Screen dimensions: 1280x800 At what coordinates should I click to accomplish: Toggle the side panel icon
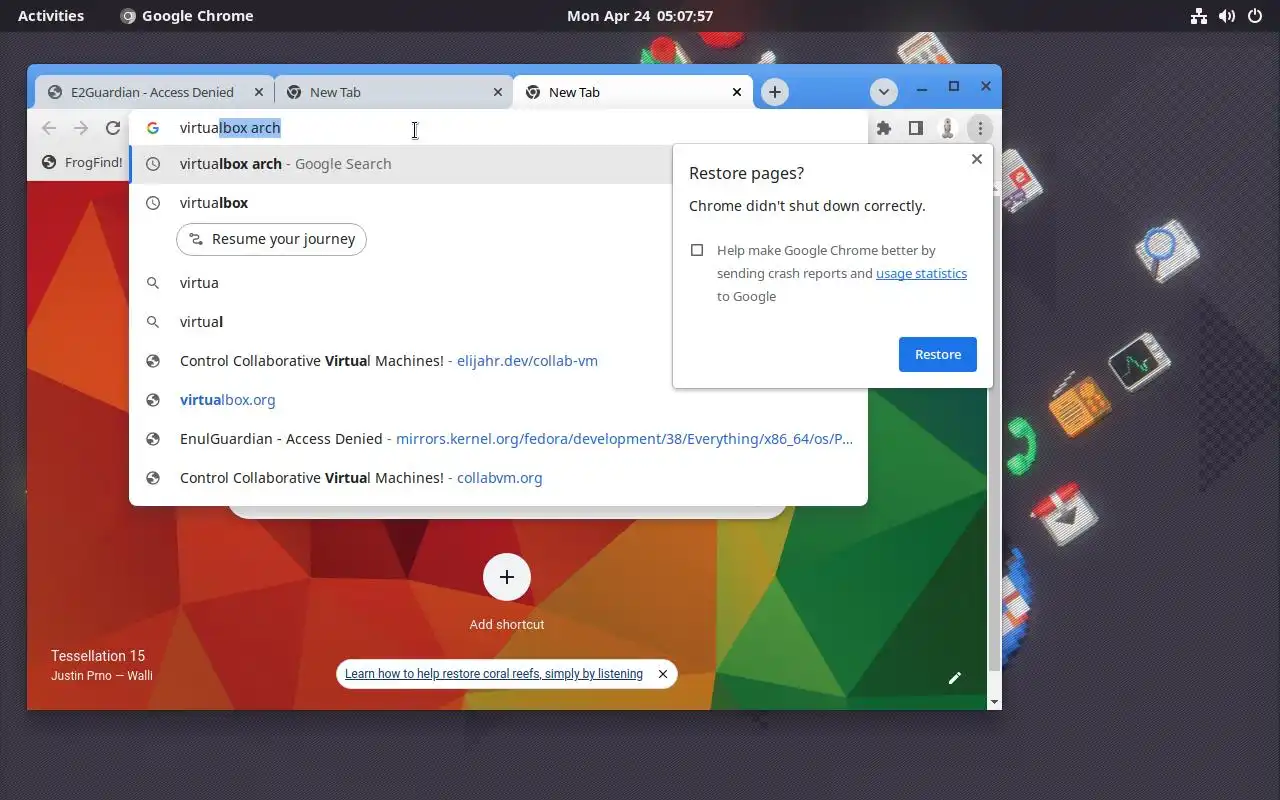pos(915,128)
